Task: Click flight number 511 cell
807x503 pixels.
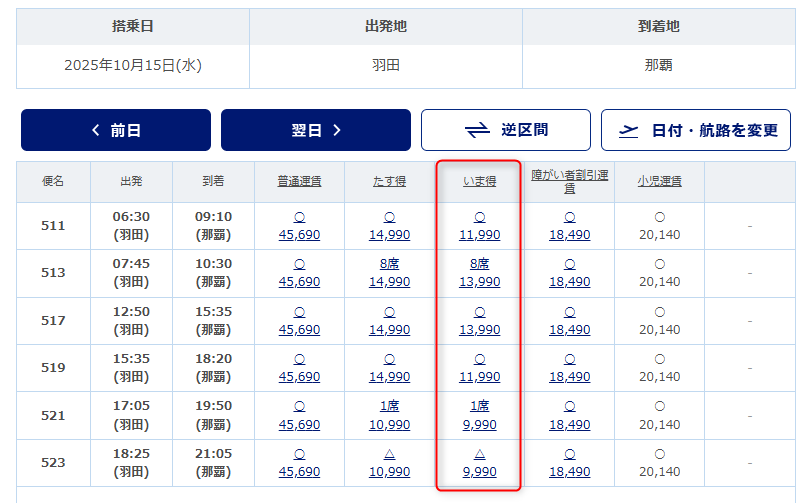Action: click(x=53, y=226)
